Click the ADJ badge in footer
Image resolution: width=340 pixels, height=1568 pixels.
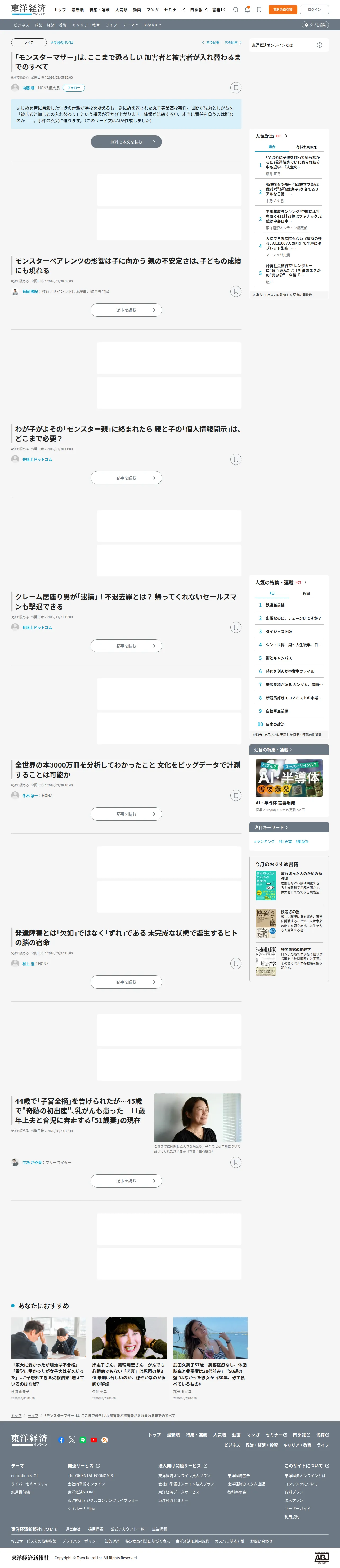tap(321, 1558)
